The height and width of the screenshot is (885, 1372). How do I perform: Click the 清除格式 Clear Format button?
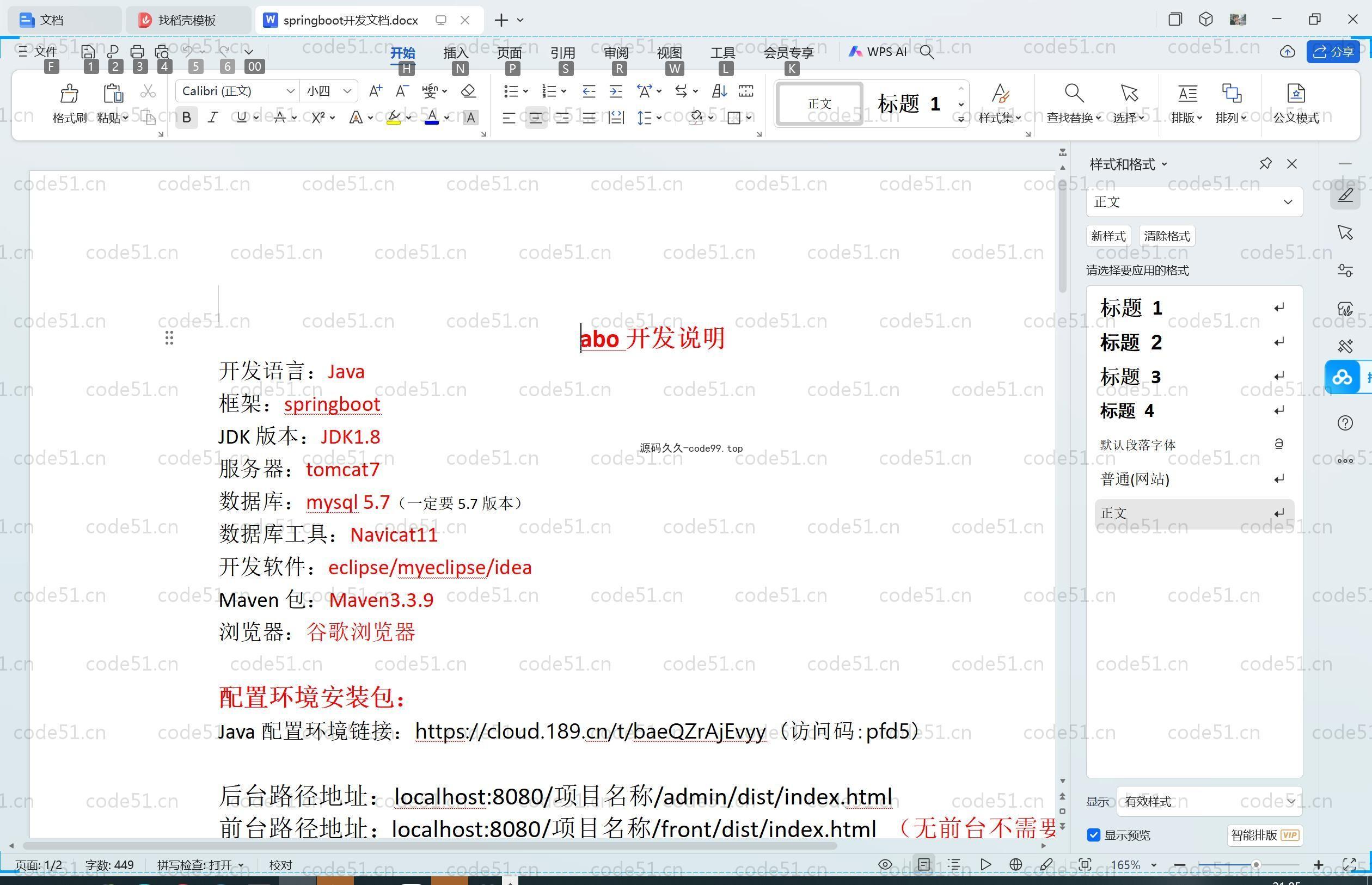coord(1167,236)
